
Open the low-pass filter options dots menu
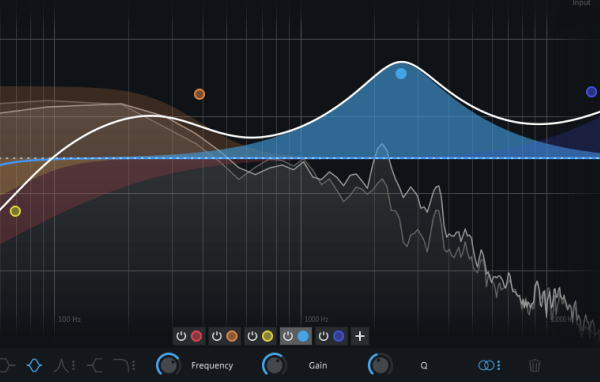(x=134, y=366)
